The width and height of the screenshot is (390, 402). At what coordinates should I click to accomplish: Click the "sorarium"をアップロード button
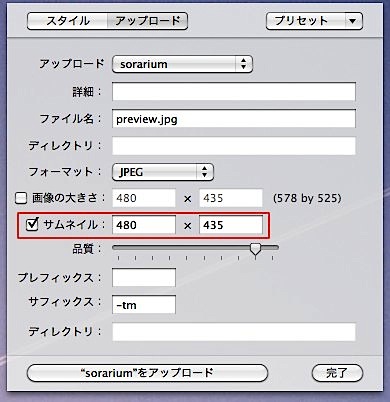point(147,373)
